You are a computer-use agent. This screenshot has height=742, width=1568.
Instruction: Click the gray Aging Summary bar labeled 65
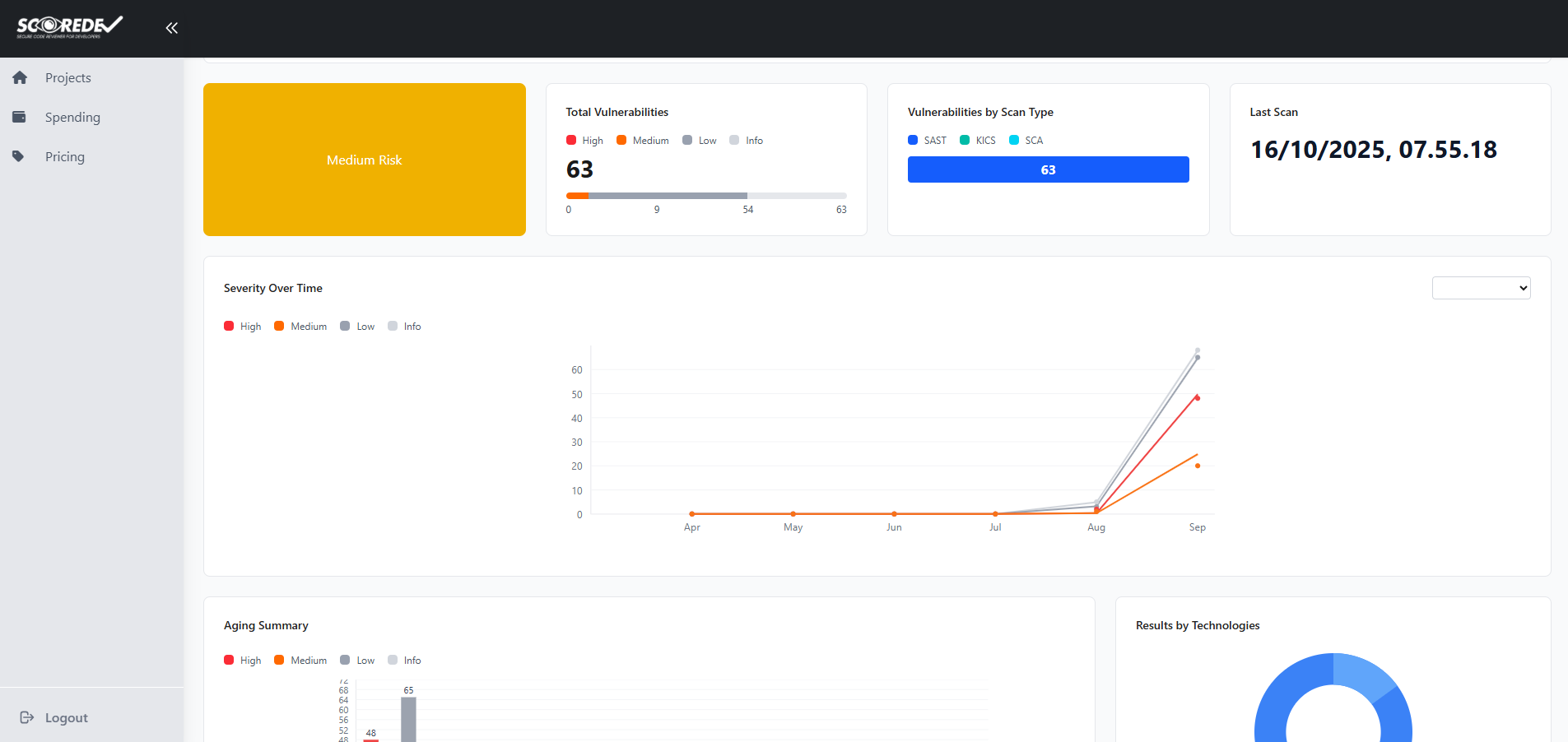point(408,720)
